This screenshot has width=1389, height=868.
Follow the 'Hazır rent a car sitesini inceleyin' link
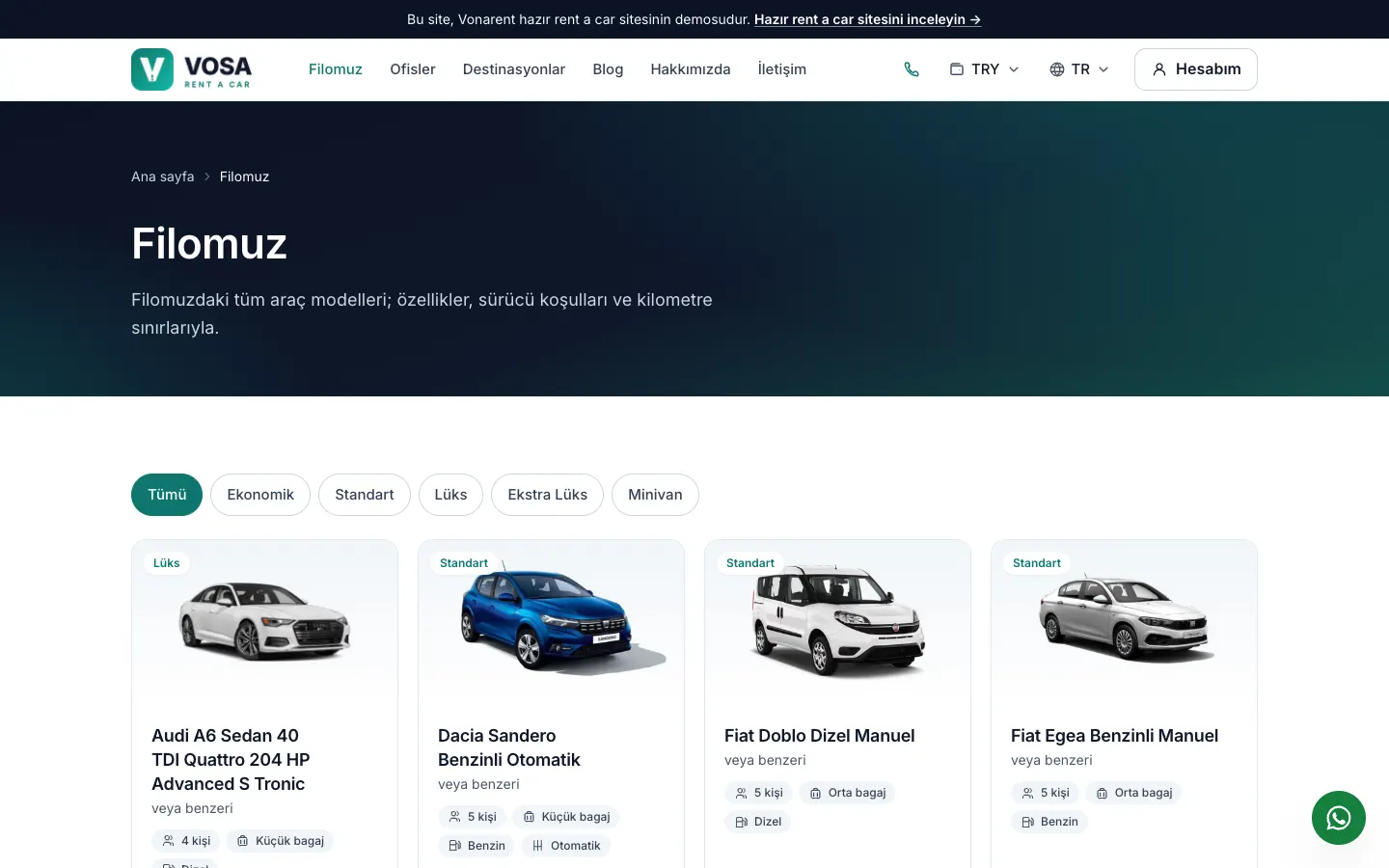pyautogui.click(x=867, y=19)
